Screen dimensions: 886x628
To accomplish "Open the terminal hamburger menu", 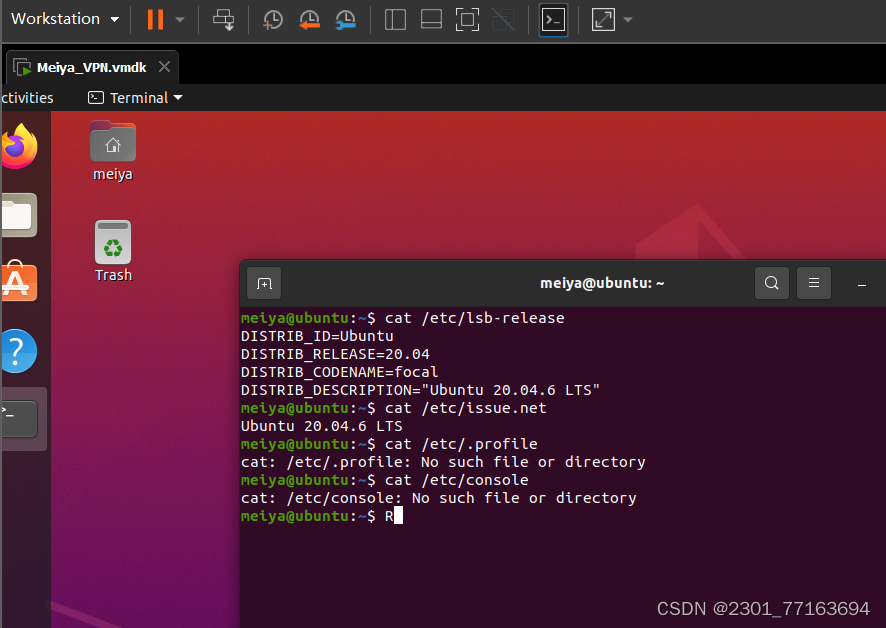I will click(x=814, y=283).
